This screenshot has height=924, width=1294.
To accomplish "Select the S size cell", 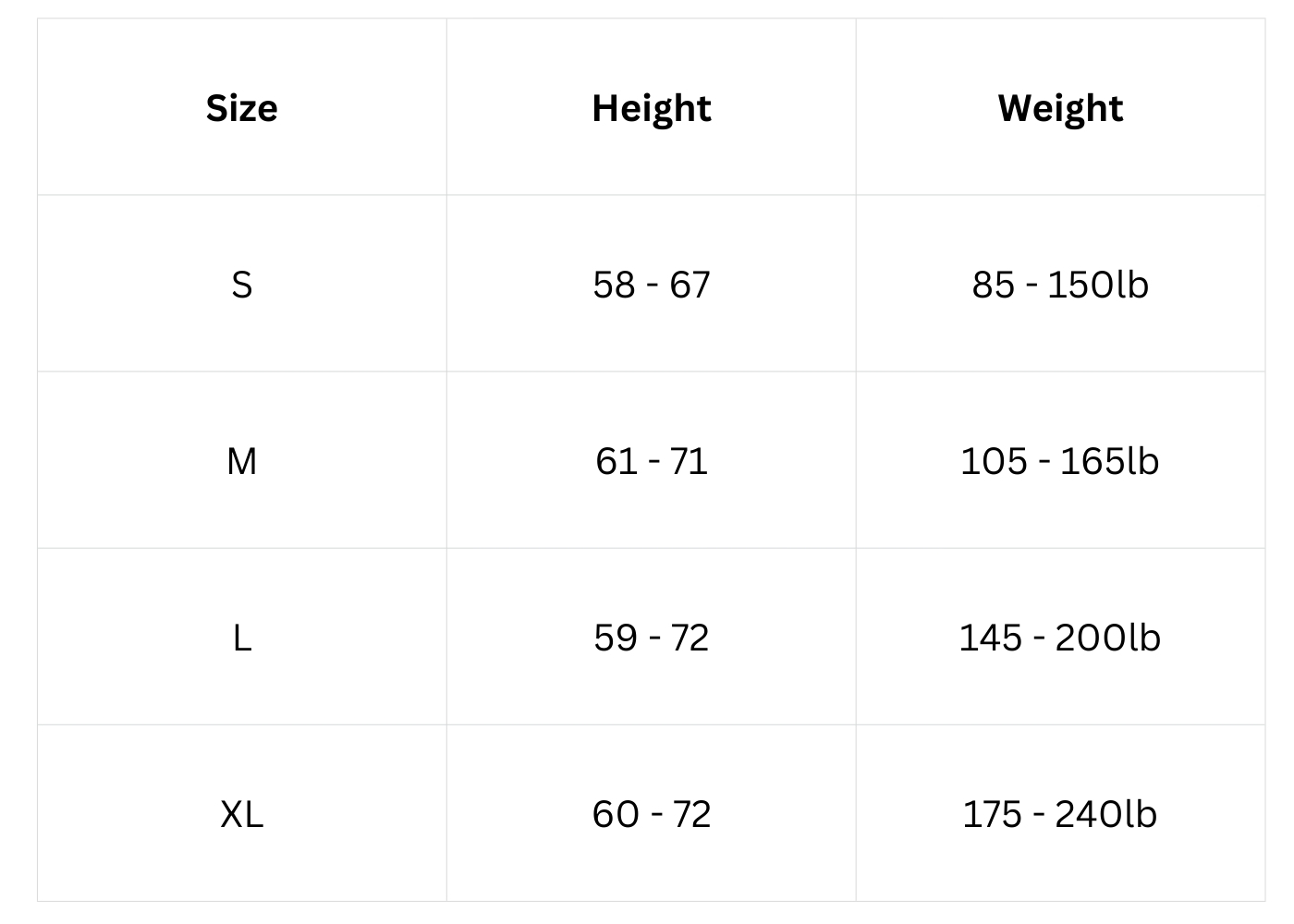I will [x=241, y=285].
